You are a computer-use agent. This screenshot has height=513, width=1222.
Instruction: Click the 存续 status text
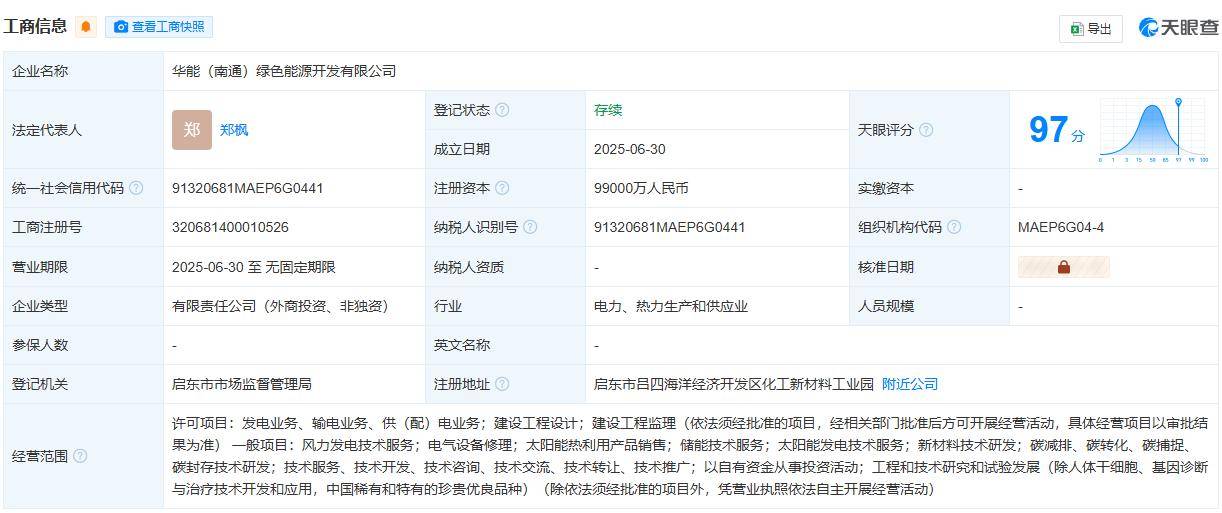click(608, 110)
